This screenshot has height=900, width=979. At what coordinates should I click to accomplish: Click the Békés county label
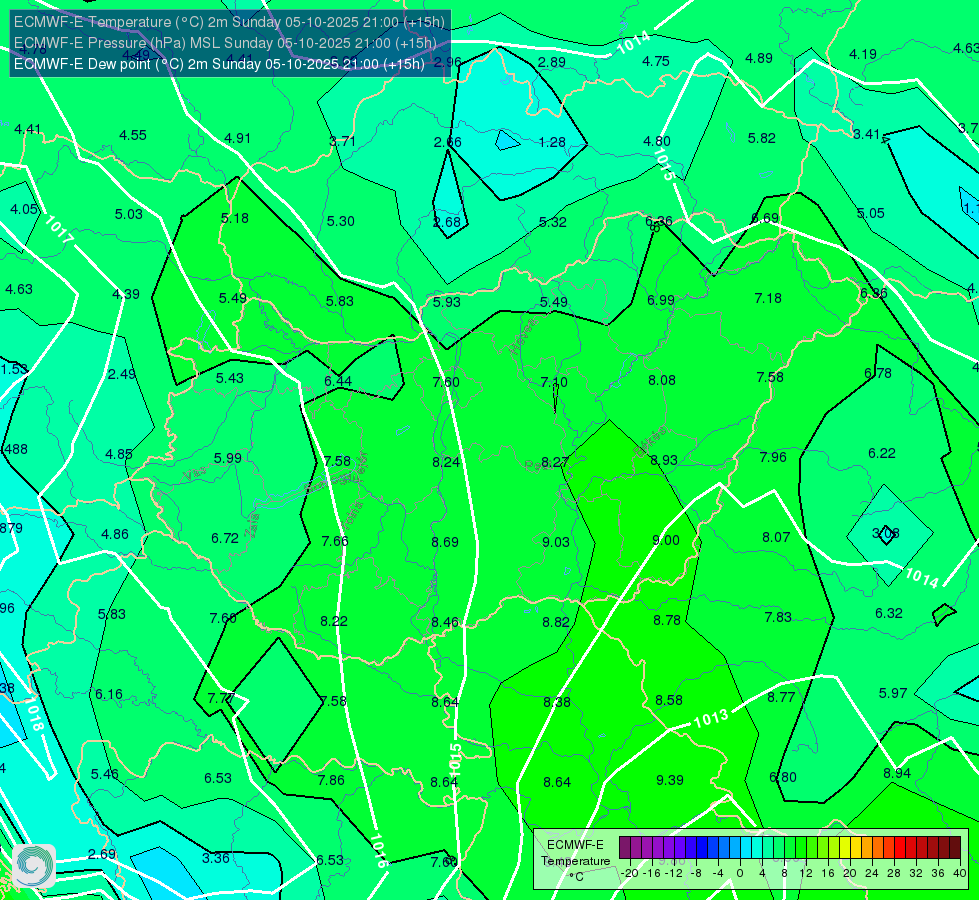pos(651,442)
